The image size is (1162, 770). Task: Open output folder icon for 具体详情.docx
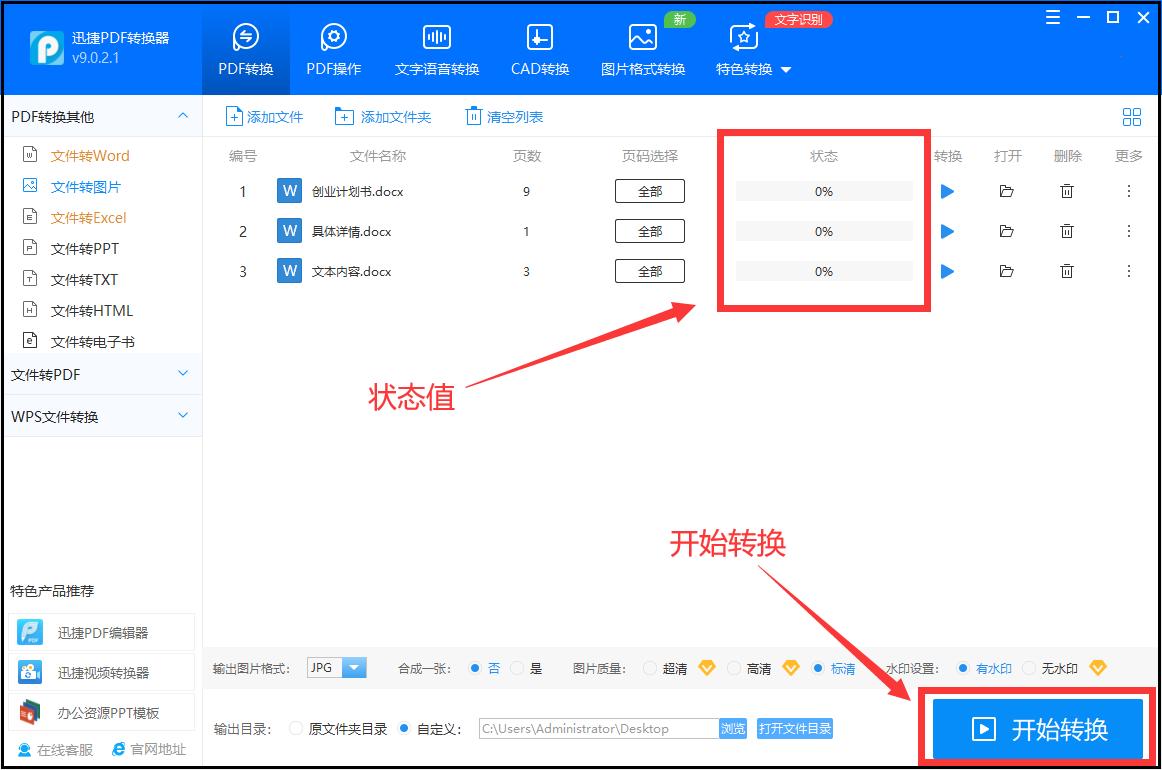[1007, 231]
